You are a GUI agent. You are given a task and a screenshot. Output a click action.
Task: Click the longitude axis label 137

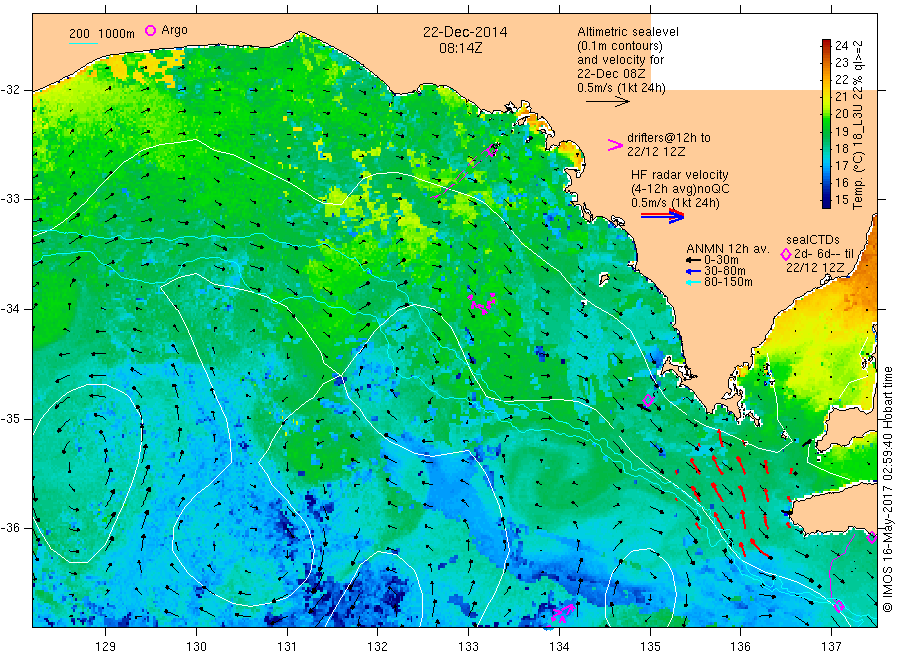pos(831,647)
